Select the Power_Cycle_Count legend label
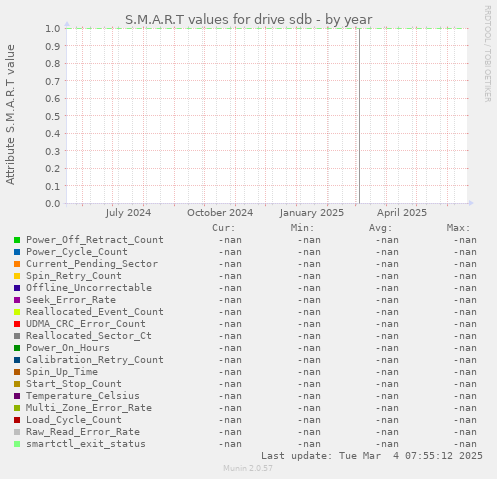This screenshot has width=497, height=479. [x=77, y=252]
